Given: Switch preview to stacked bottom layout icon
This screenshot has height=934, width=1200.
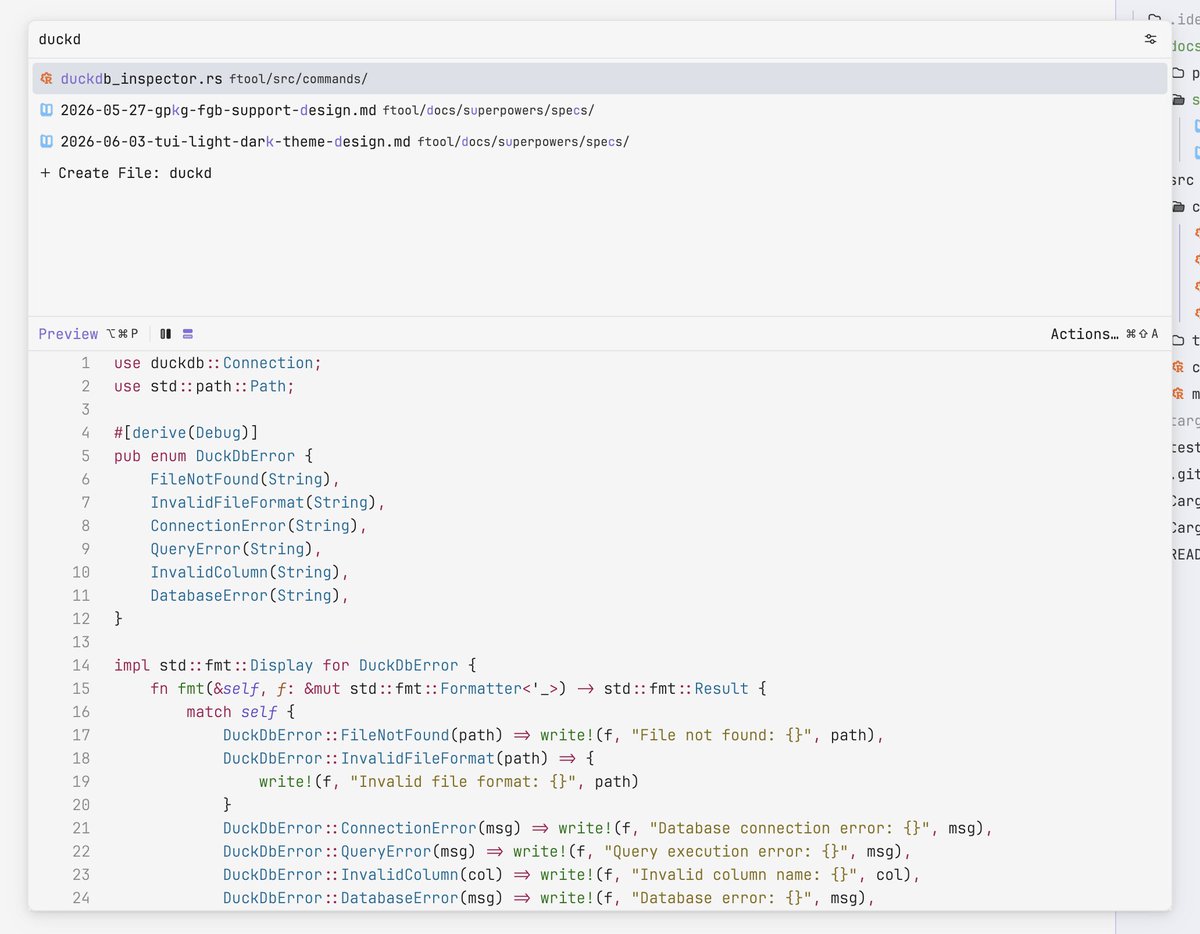Looking at the screenshot, I should point(188,334).
